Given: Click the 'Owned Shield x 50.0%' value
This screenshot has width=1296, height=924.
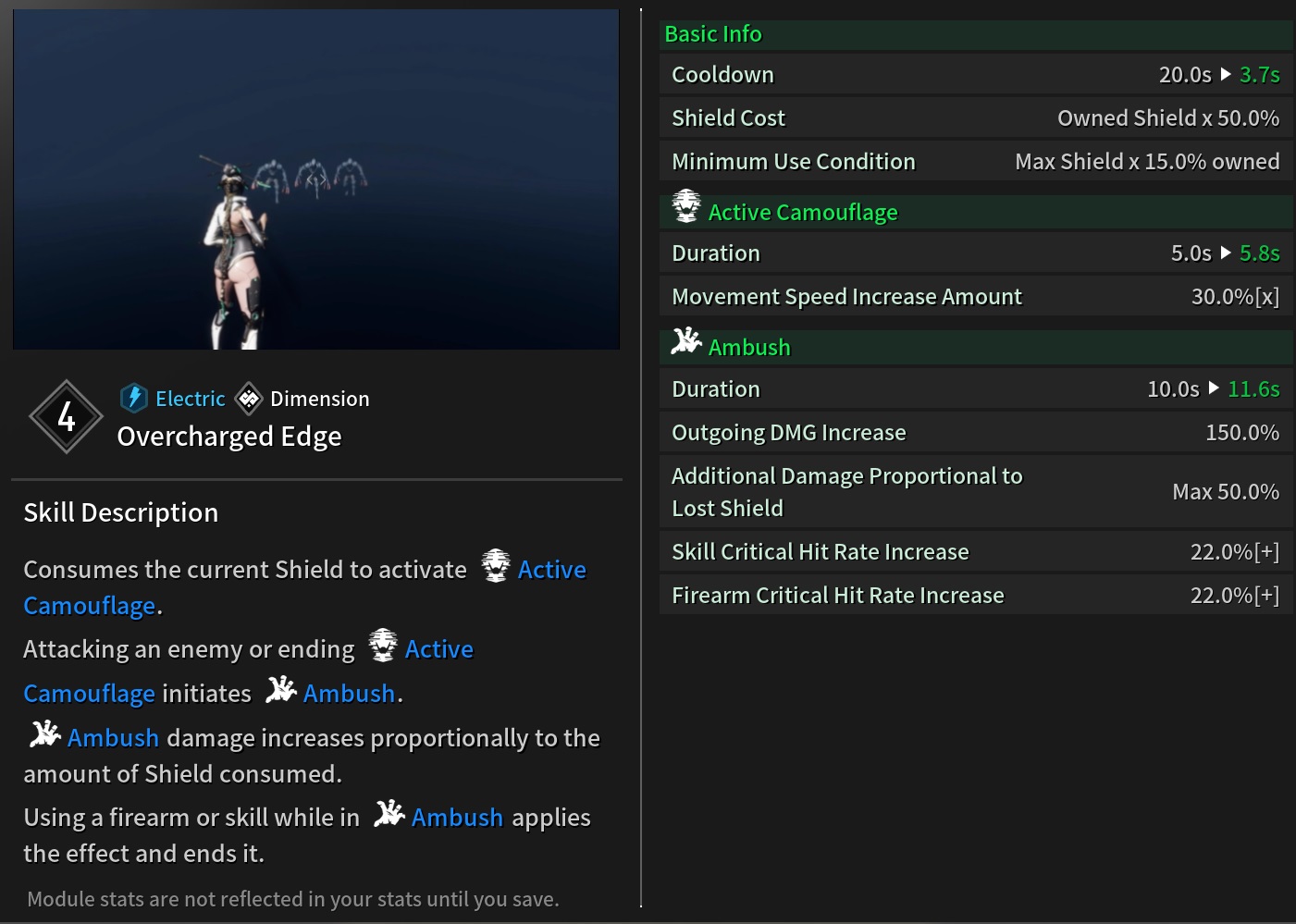Looking at the screenshot, I should [x=1168, y=118].
